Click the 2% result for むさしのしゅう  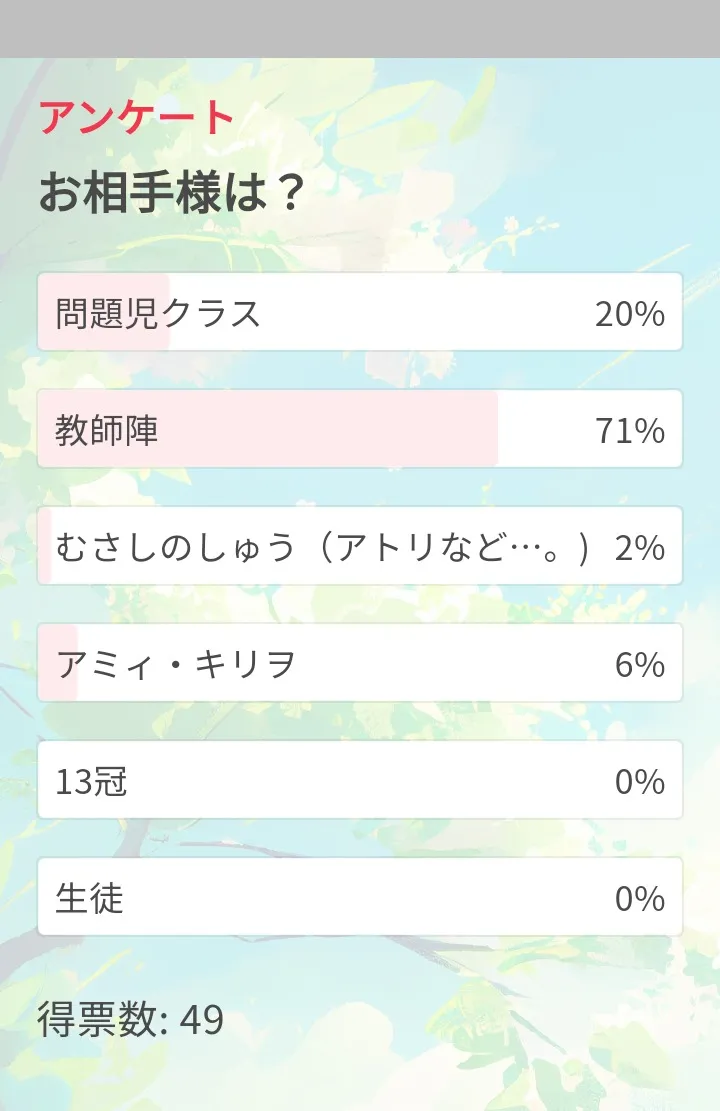(640, 548)
